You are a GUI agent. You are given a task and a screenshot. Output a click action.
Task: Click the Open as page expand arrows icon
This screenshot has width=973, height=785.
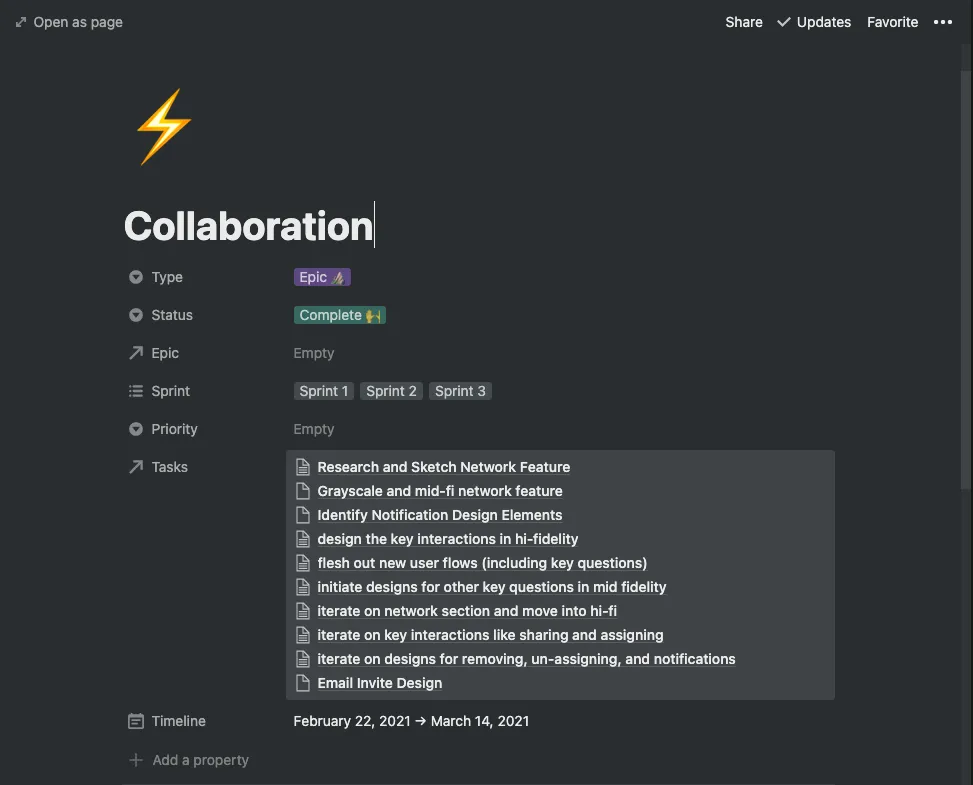click(x=21, y=22)
